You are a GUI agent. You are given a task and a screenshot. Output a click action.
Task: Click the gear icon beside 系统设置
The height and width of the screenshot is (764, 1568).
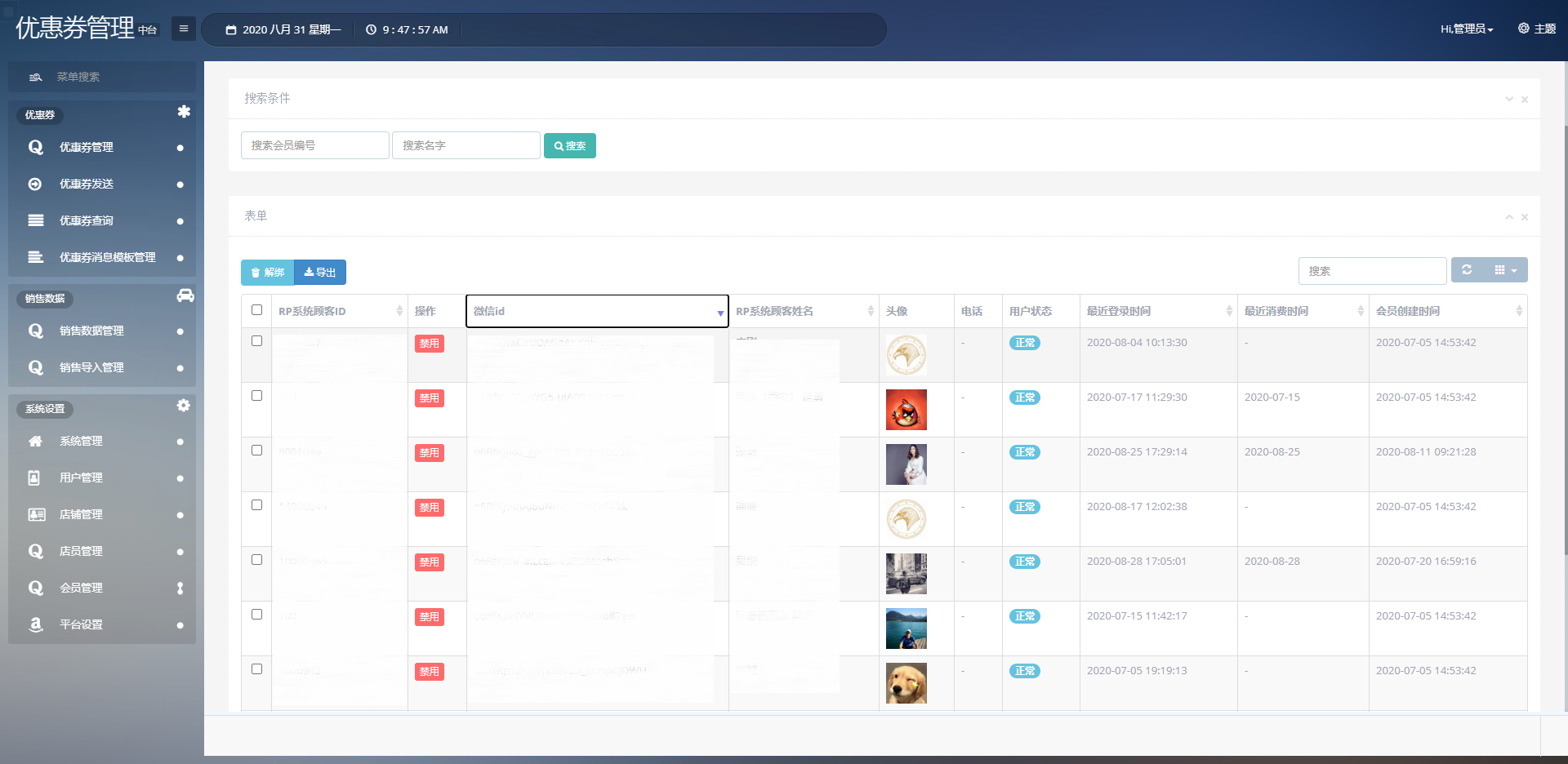pyautogui.click(x=184, y=406)
